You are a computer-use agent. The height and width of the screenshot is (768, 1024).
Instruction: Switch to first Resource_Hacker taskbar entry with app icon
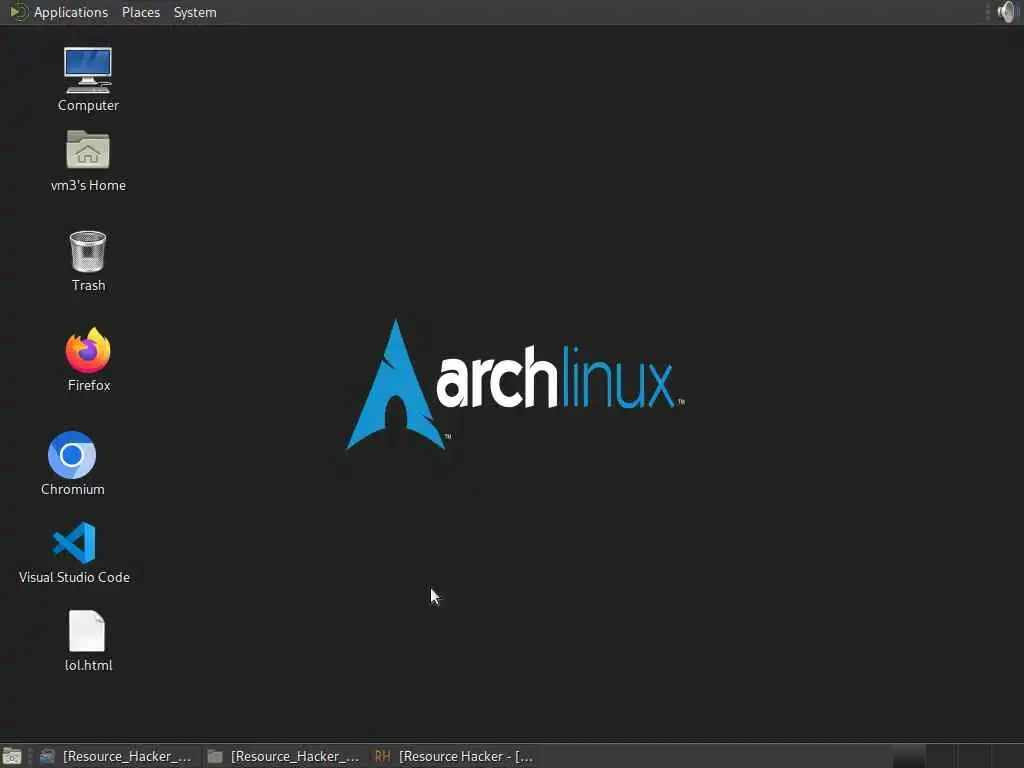coord(116,756)
